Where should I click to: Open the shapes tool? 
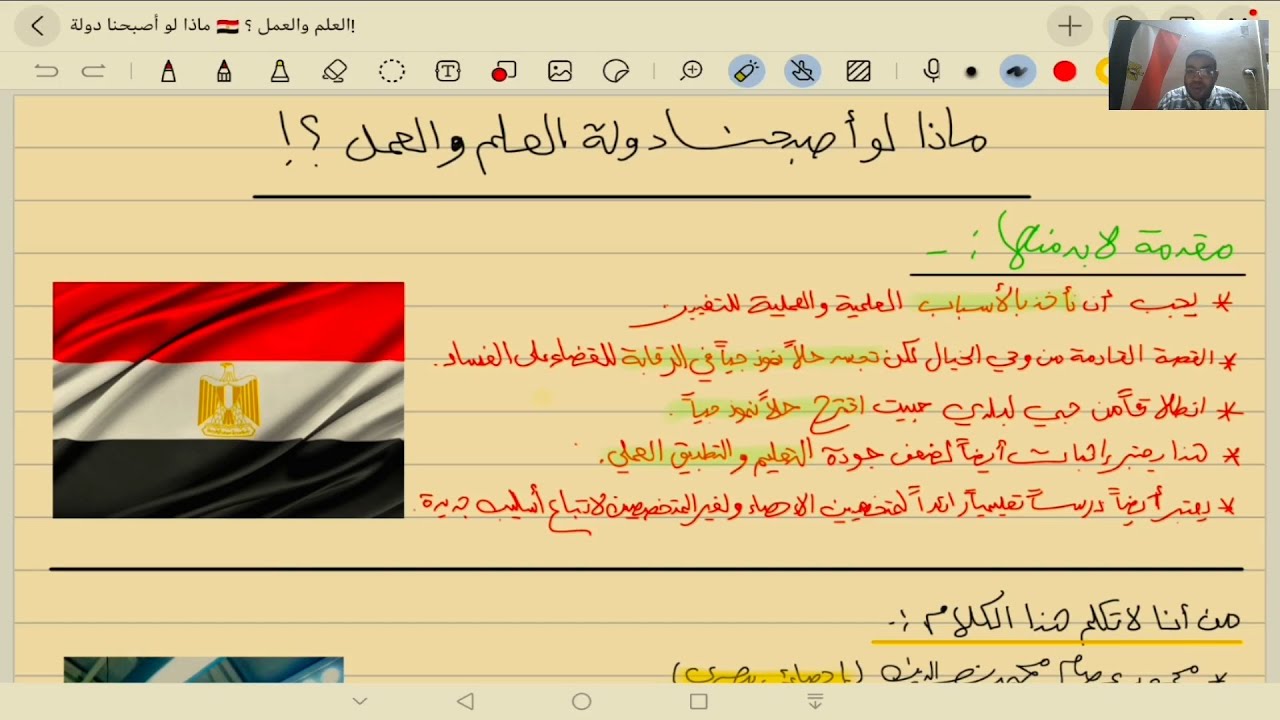[504, 71]
